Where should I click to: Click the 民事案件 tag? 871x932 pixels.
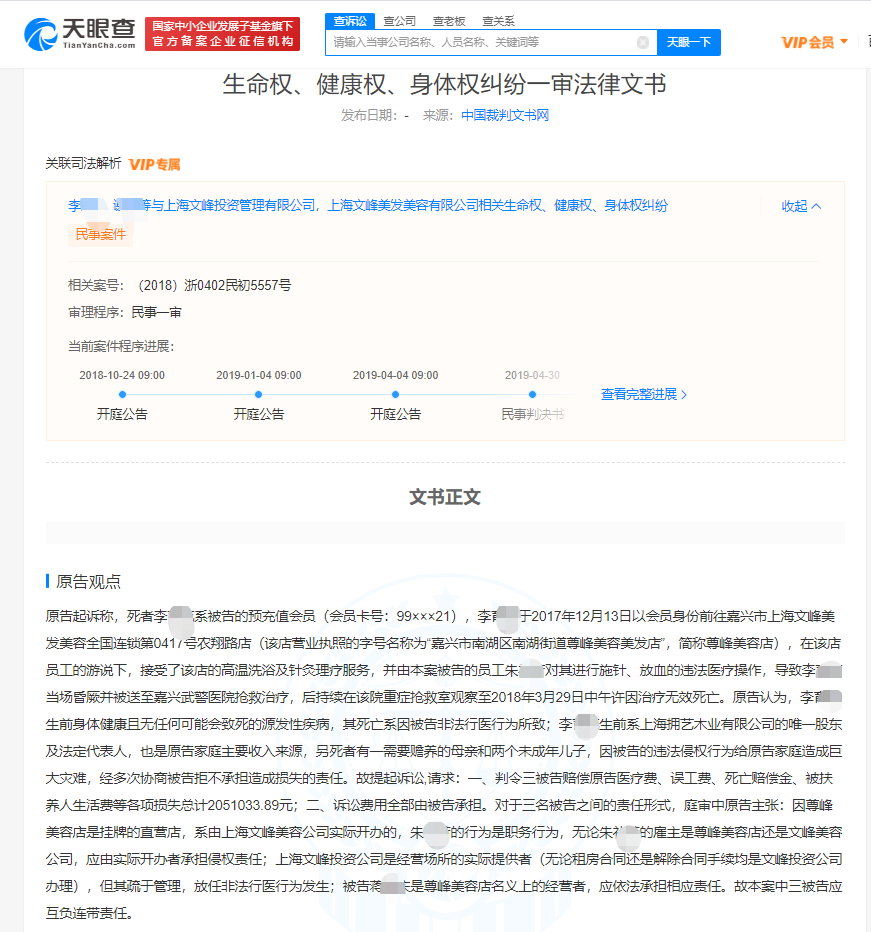[98, 233]
